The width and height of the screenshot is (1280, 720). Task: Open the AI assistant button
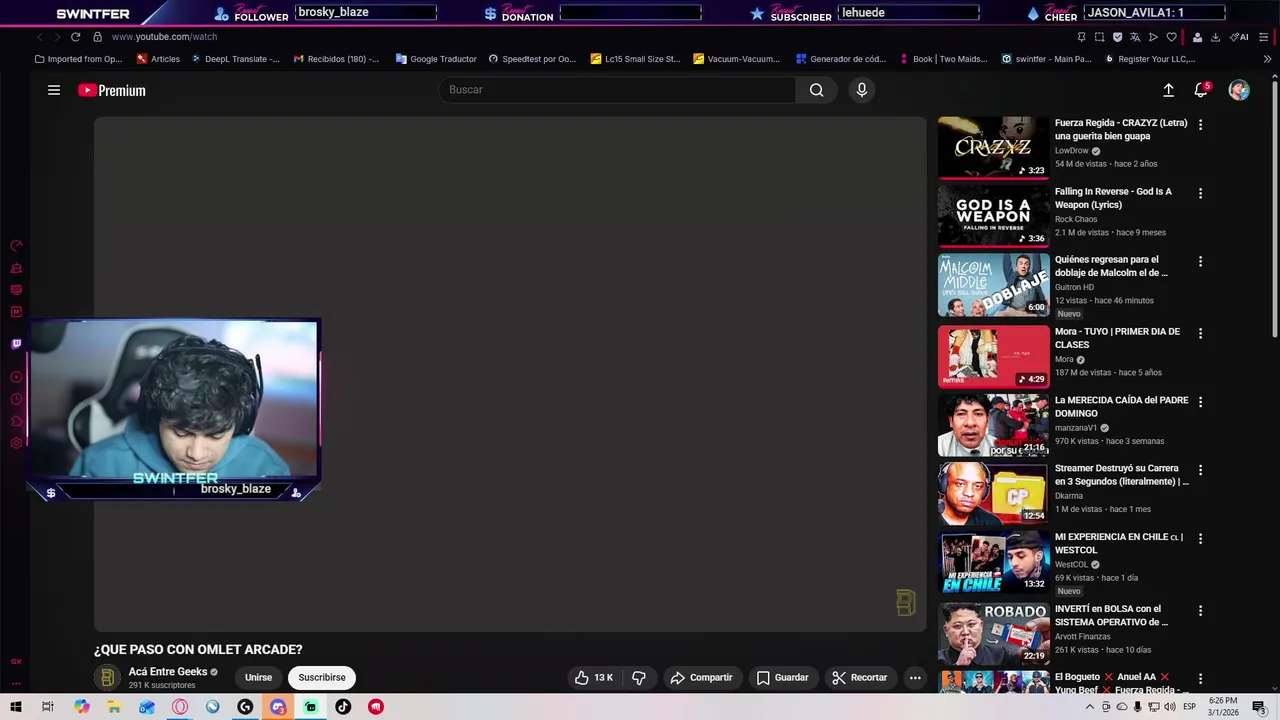click(1240, 37)
